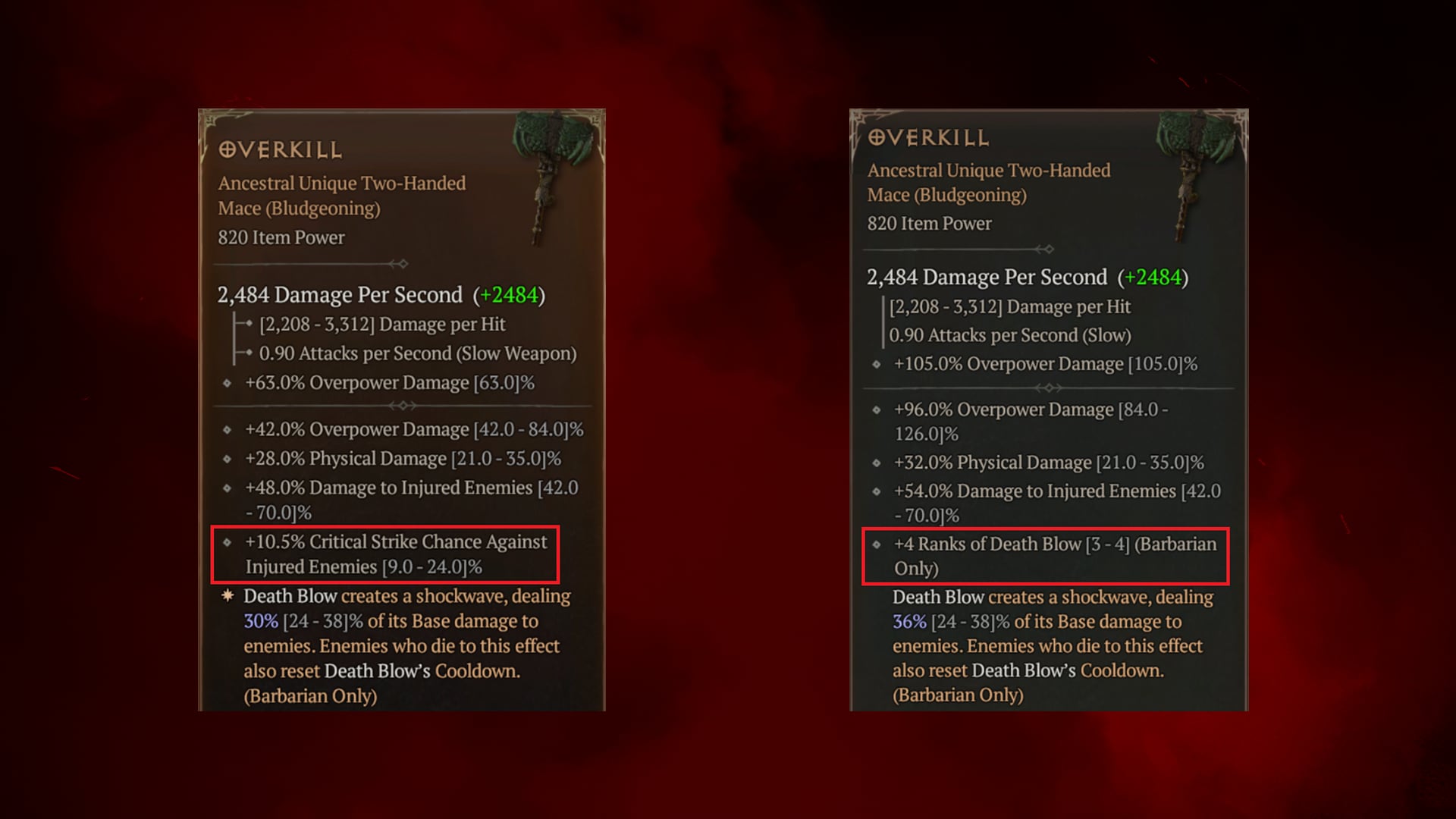Select +96.0% Overpower Damage affix line
Image resolution: width=1456 pixels, height=819 pixels.
click(1031, 422)
